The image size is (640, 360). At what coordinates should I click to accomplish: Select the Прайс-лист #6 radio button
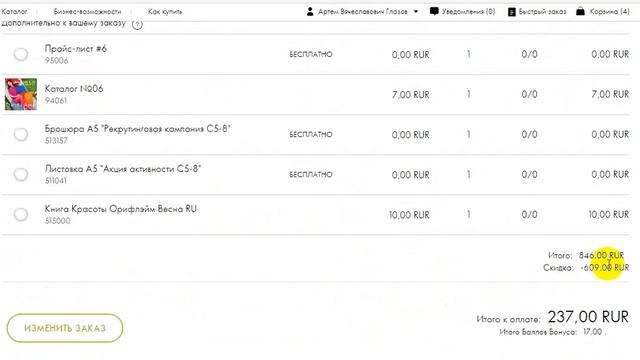(21, 54)
